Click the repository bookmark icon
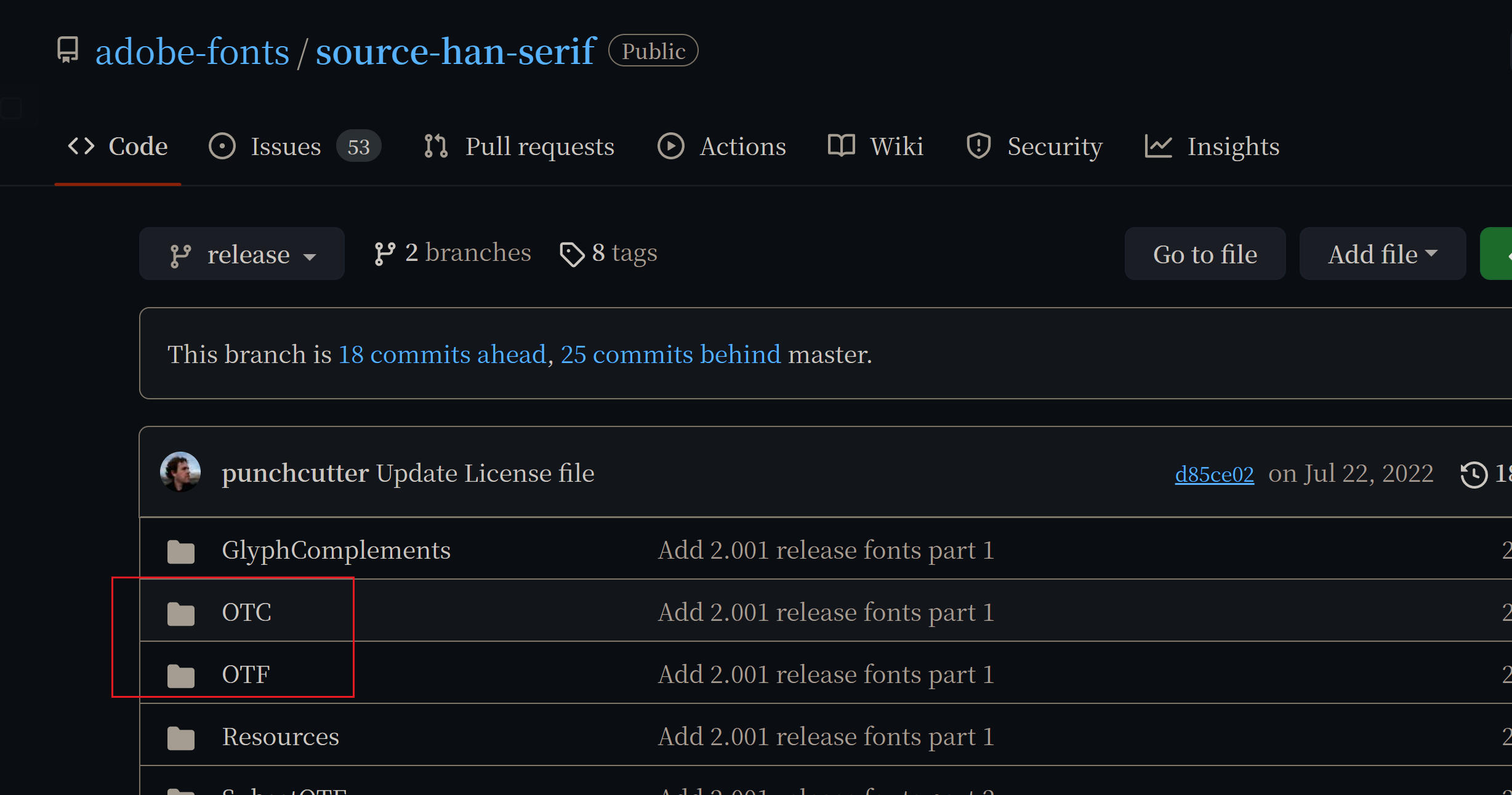1512x795 pixels. pyautogui.click(x=67, y=50)
